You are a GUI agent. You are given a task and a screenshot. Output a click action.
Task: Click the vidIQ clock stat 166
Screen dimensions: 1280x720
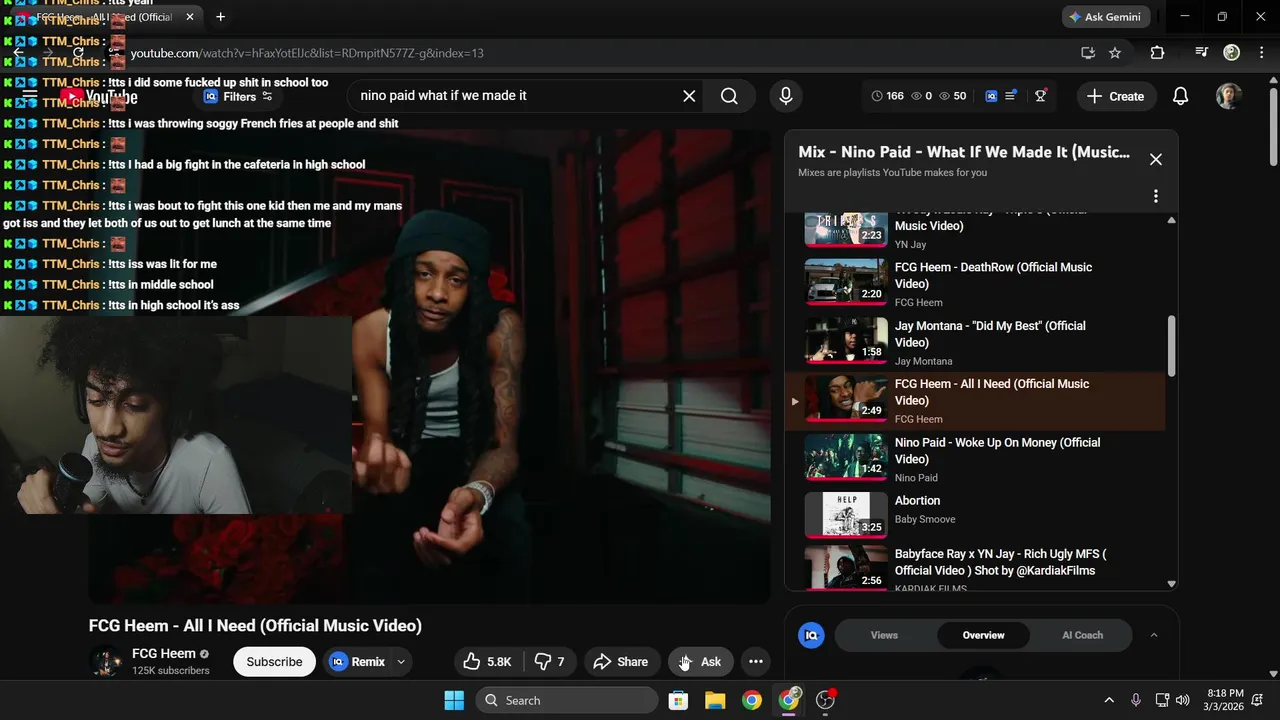[887, 96]
